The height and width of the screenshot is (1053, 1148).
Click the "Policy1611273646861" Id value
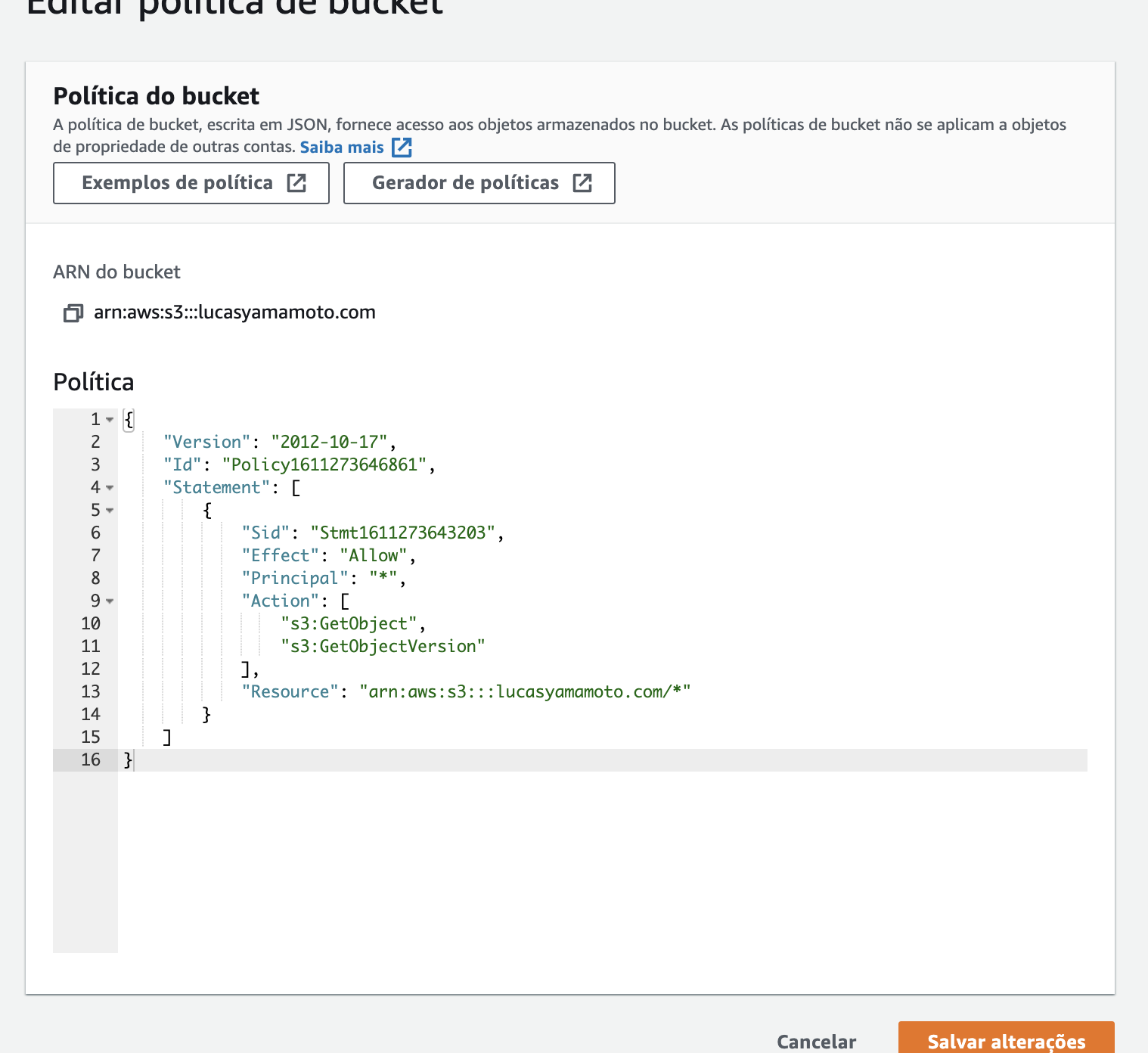pyautogui.click(x=324, y=464)
